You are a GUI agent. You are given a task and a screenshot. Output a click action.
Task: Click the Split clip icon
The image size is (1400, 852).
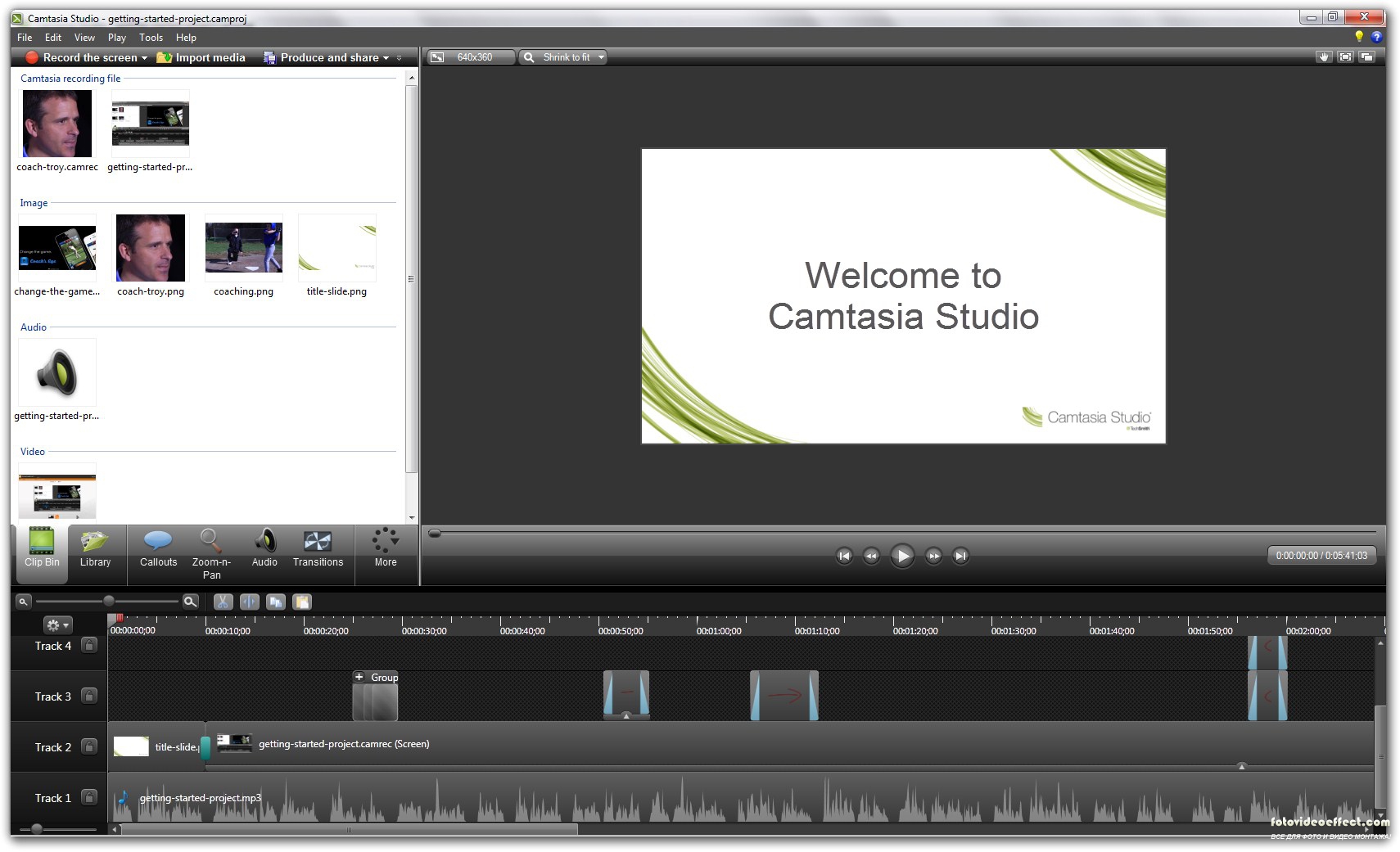click(x=249, y=602)
